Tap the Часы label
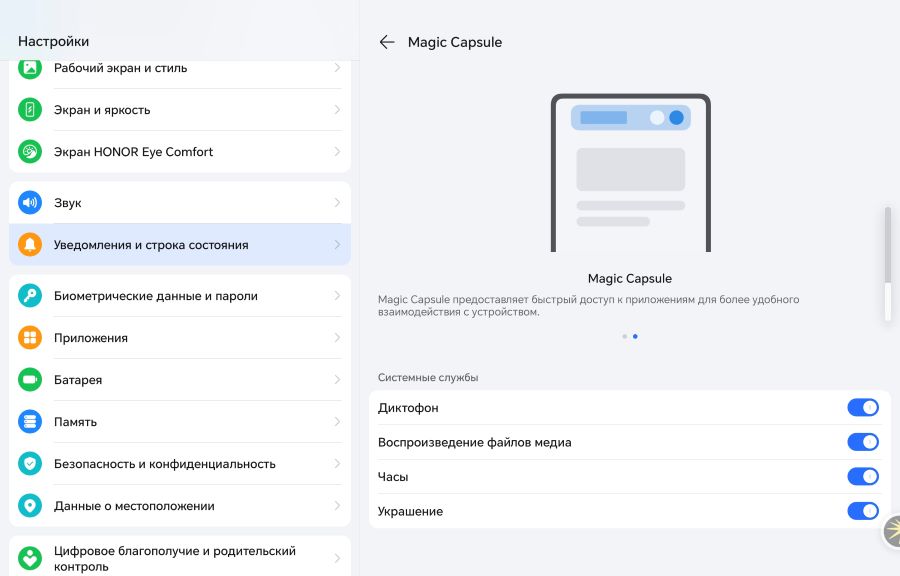Screen dimensions: 900x576 point(393,476)
